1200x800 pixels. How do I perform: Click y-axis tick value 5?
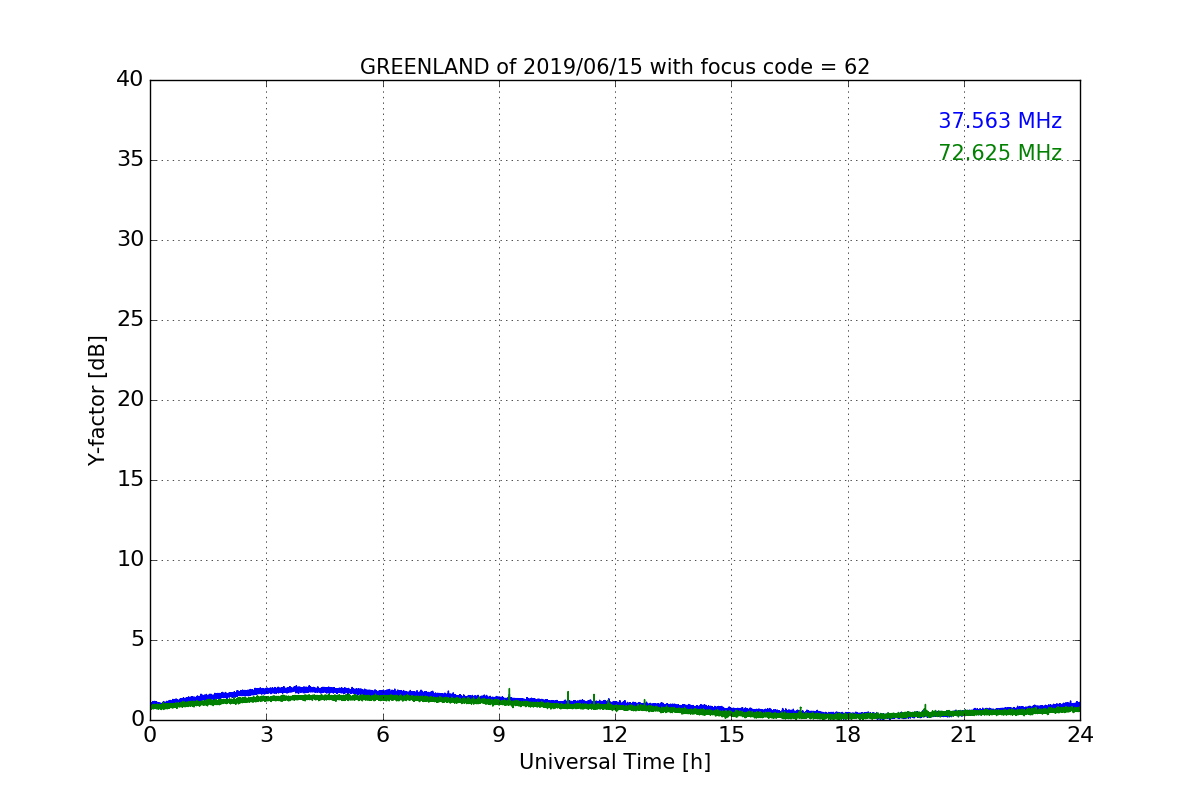tap(137, 640)
